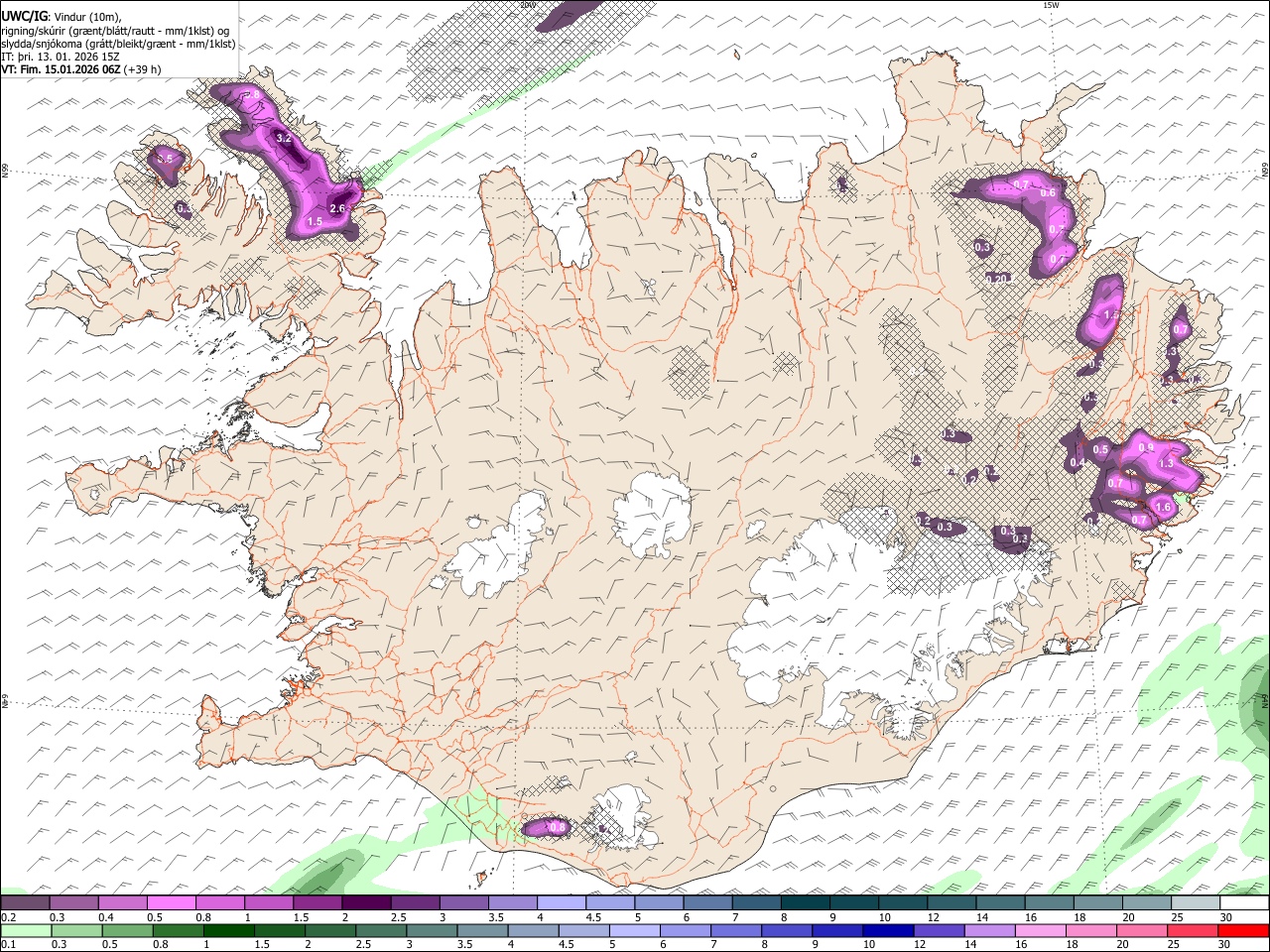Click the darkest green rain swatch starting at 1
The image size is (1270, 952).
[x=229, y=930]
